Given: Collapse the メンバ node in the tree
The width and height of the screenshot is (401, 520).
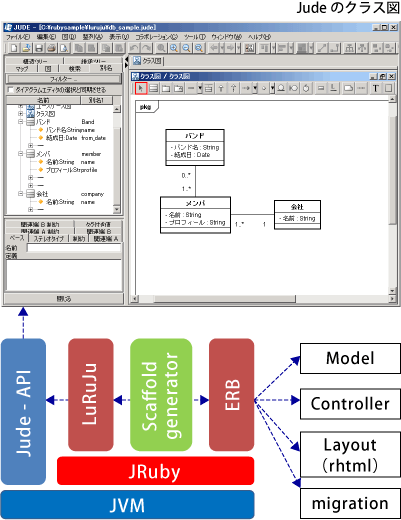Looking at the screenshot, I should point(21,154).
